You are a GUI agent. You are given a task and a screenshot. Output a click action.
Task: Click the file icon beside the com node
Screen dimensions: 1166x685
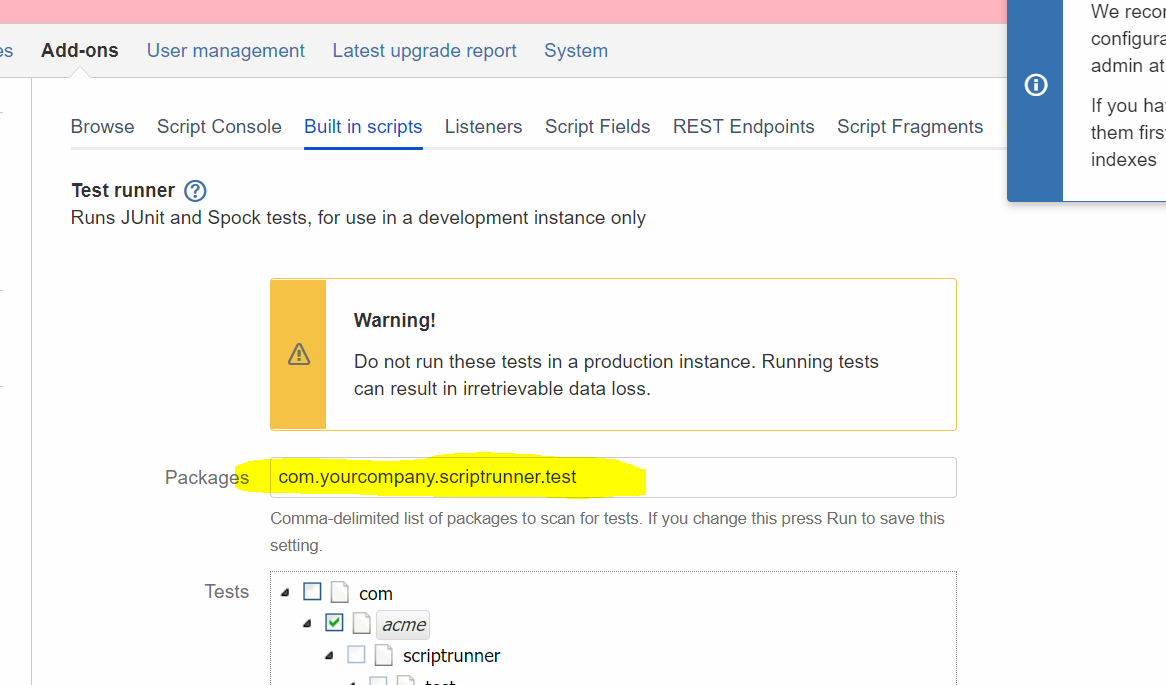[339, 592]
